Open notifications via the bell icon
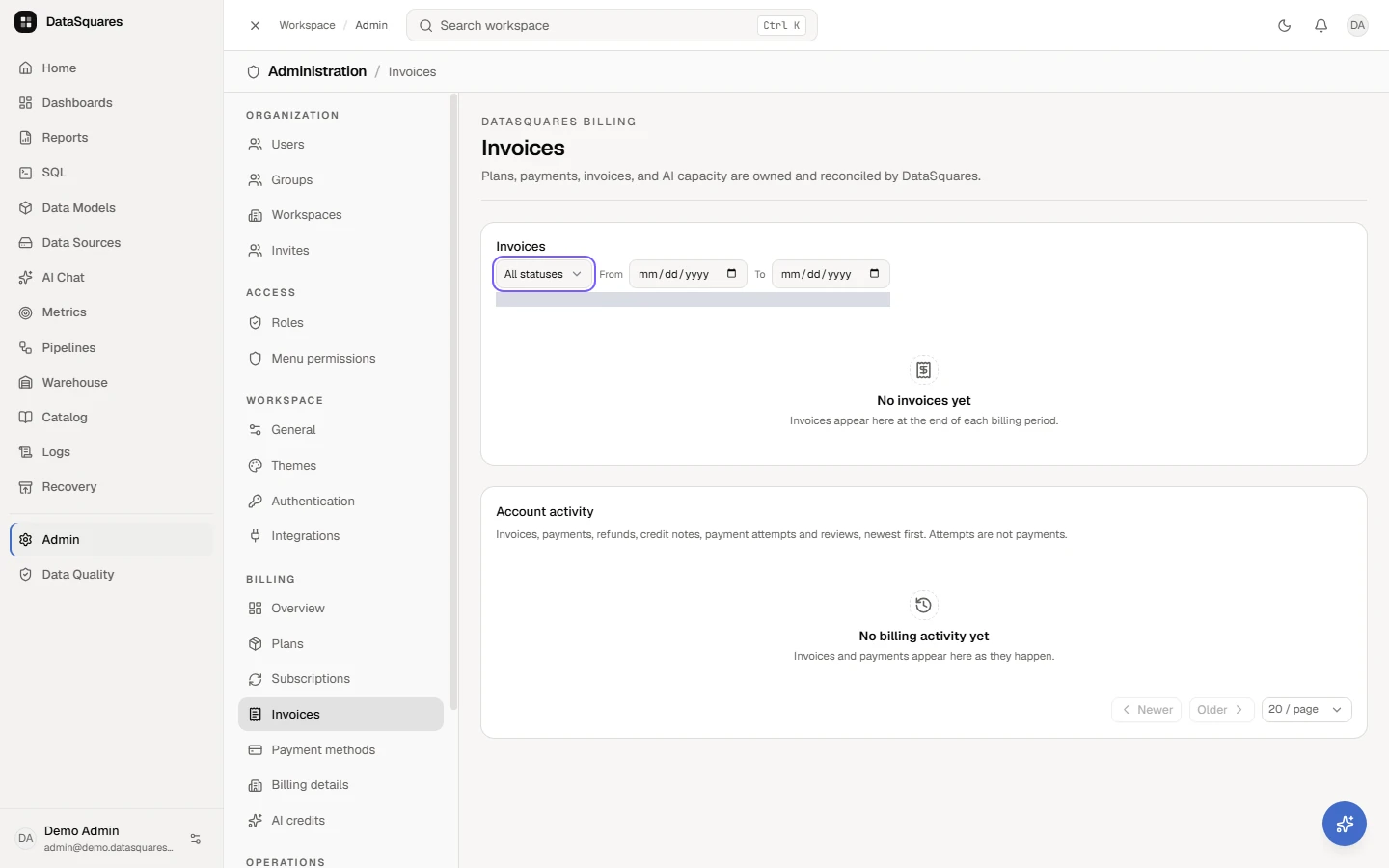Viewport: 1389px width, 868px height. 1321,26
